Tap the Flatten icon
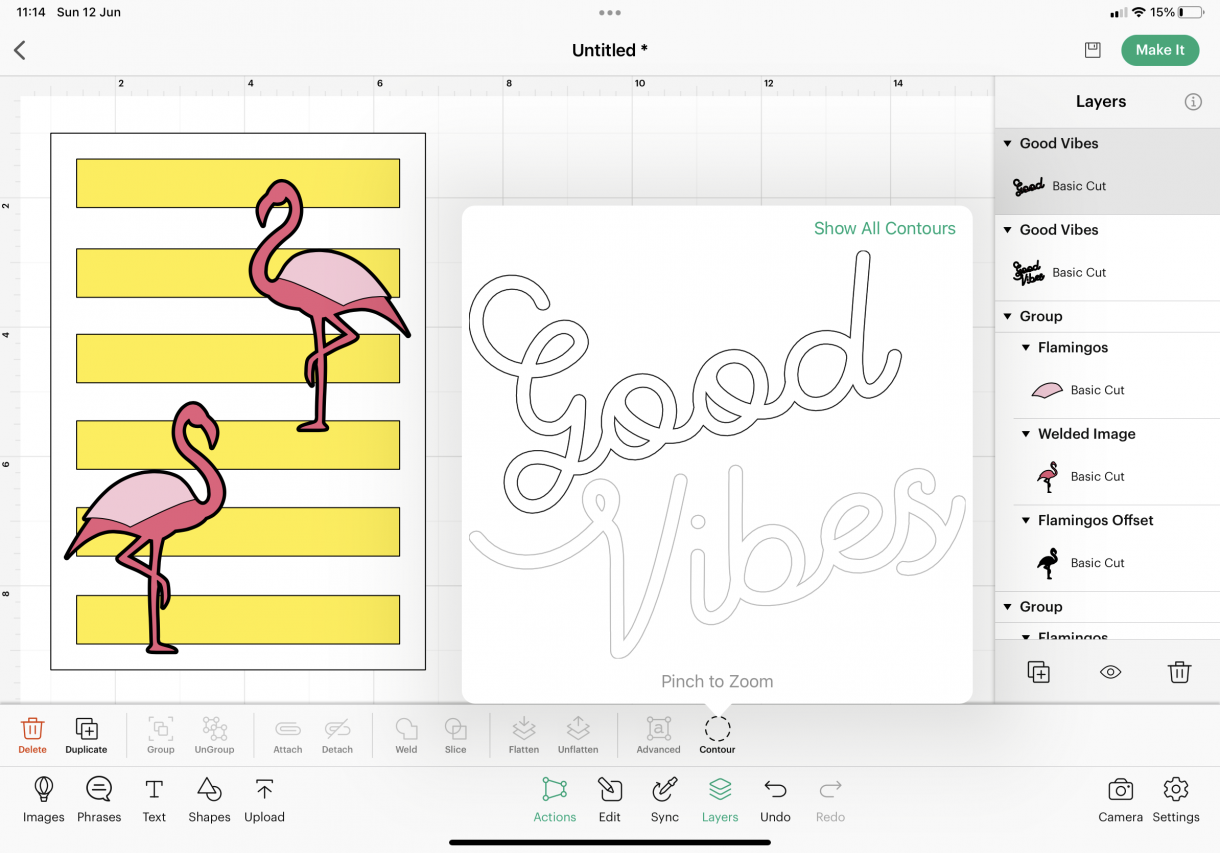Screen dimensions: 1220x853 pyautogui.click(x=523, y=735)
